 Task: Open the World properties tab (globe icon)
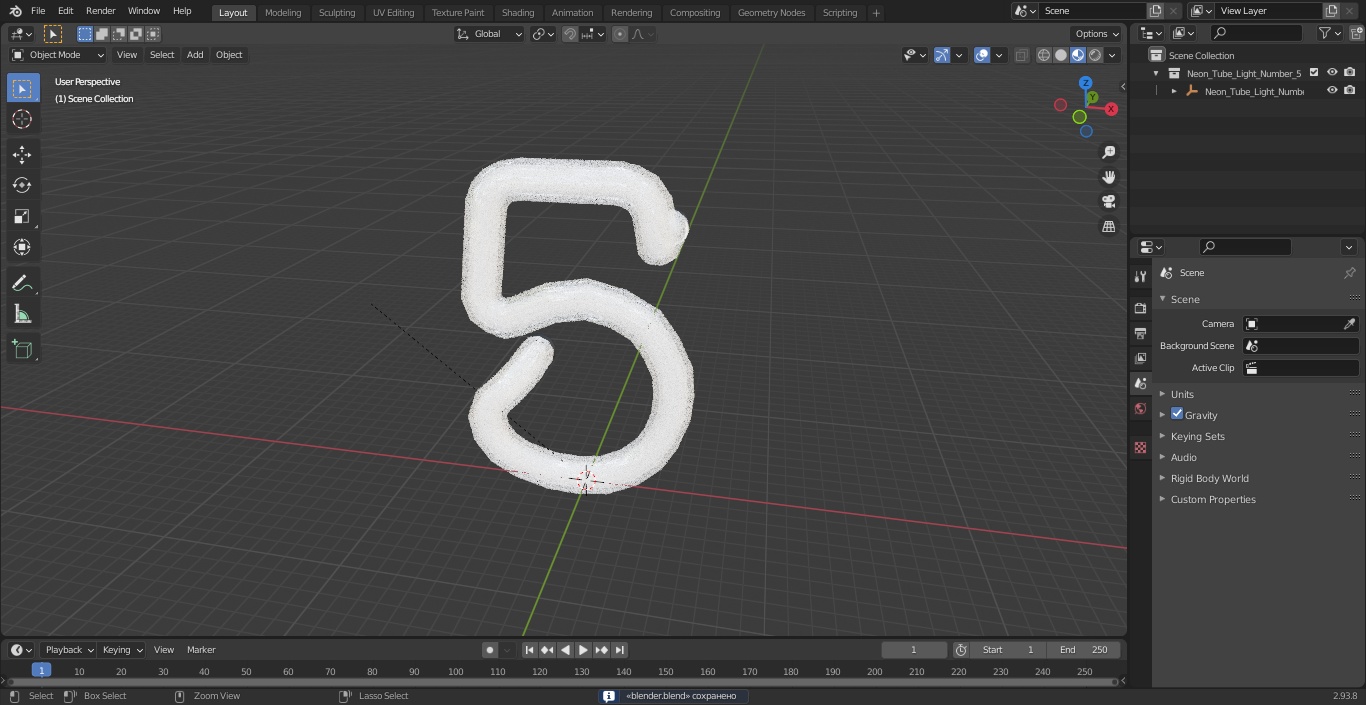(1140, 408)
